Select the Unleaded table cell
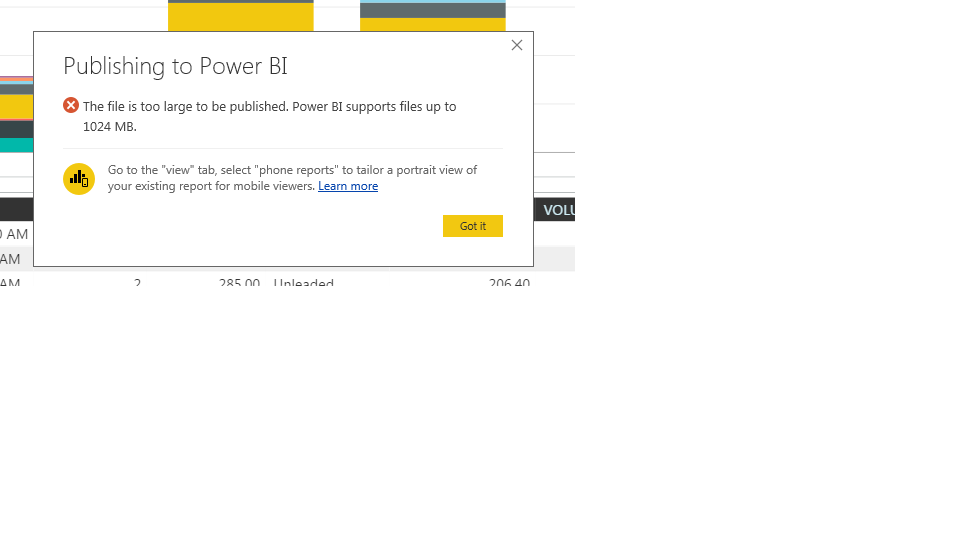 tap(304, 282)
